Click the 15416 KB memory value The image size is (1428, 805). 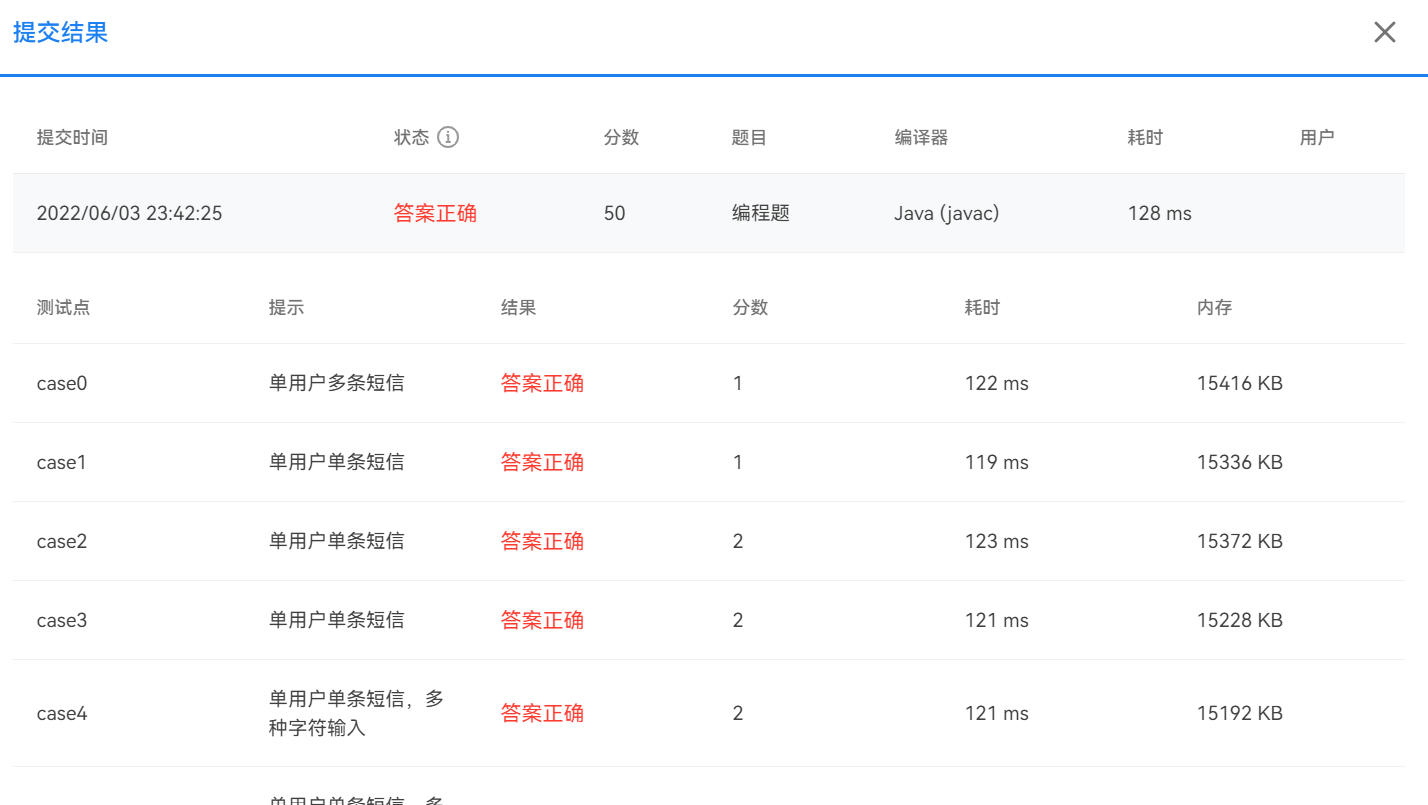pos(1239,383)
